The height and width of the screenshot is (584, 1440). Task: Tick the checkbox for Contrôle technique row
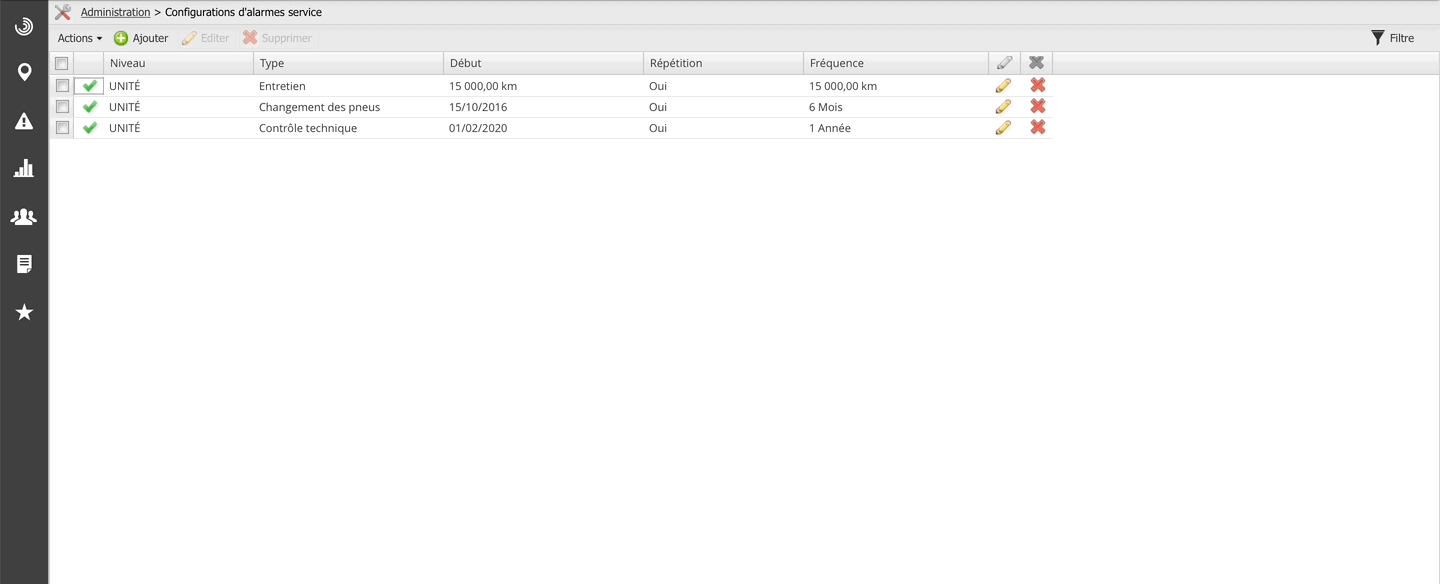(x=62, y=128)
